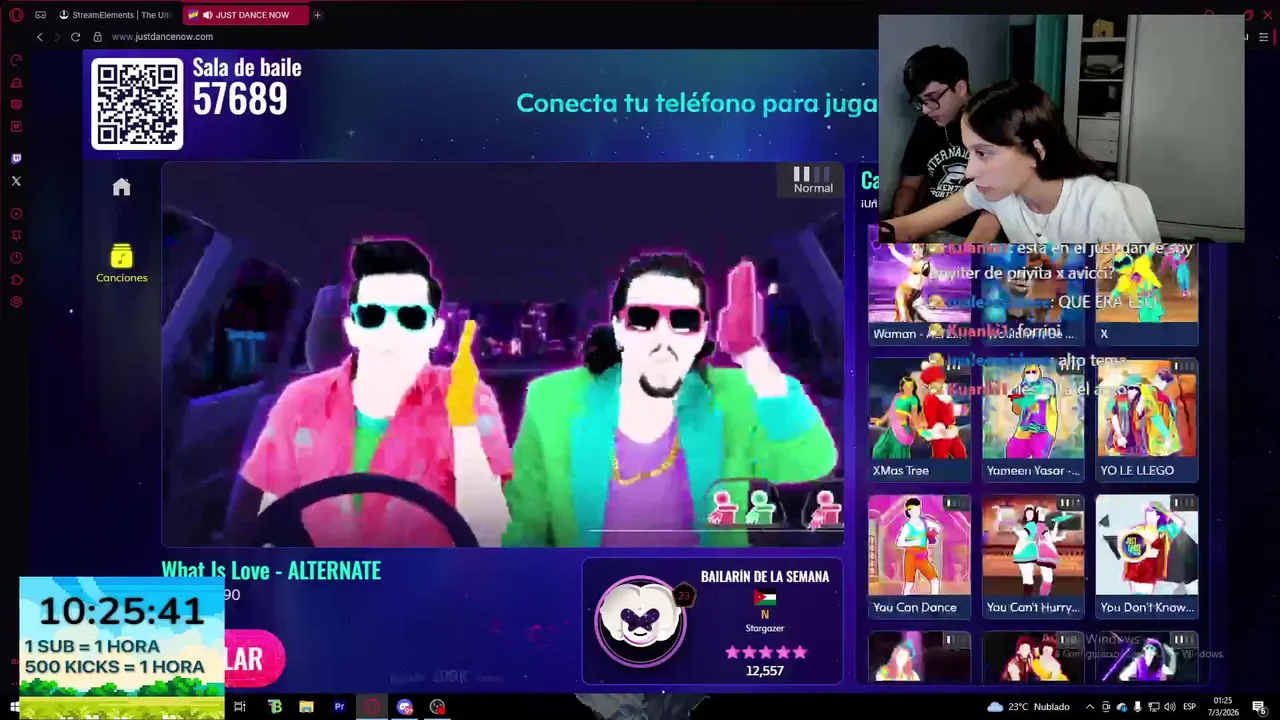The image size is (1280, 720).
Task: Pick the You Can Dance song card
Action: (x=919, y=557)
